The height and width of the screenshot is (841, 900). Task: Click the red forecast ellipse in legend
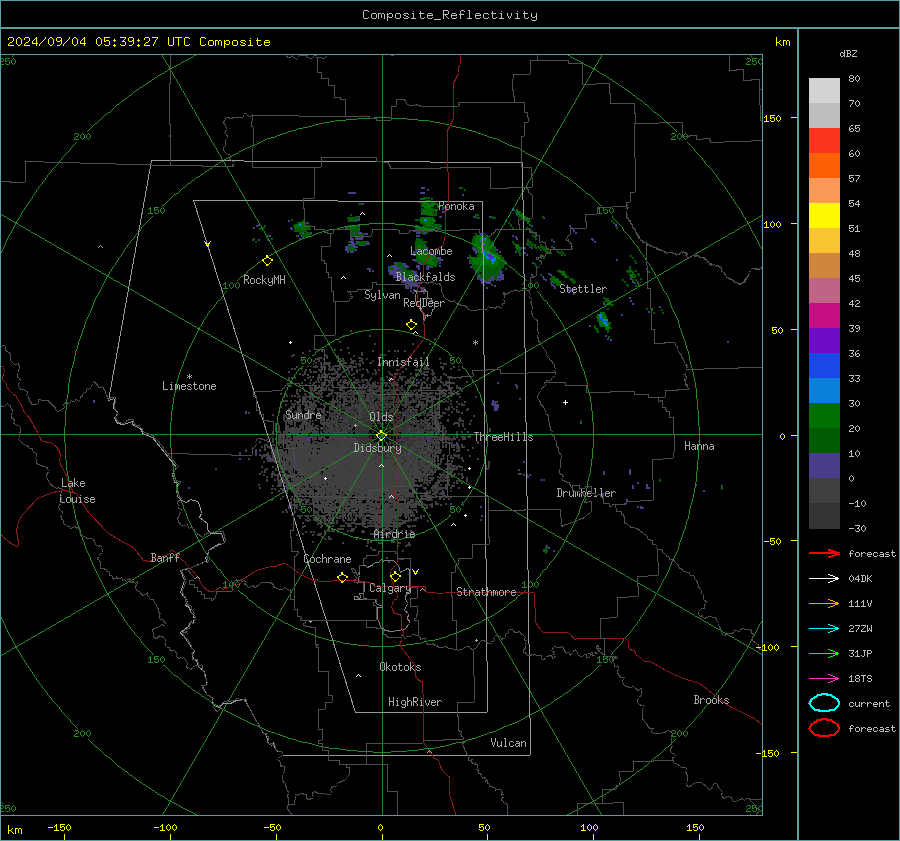824,728
